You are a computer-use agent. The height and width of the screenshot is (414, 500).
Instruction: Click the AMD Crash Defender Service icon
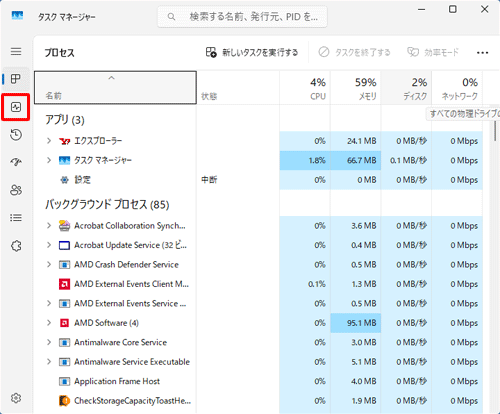pos(64,265)
